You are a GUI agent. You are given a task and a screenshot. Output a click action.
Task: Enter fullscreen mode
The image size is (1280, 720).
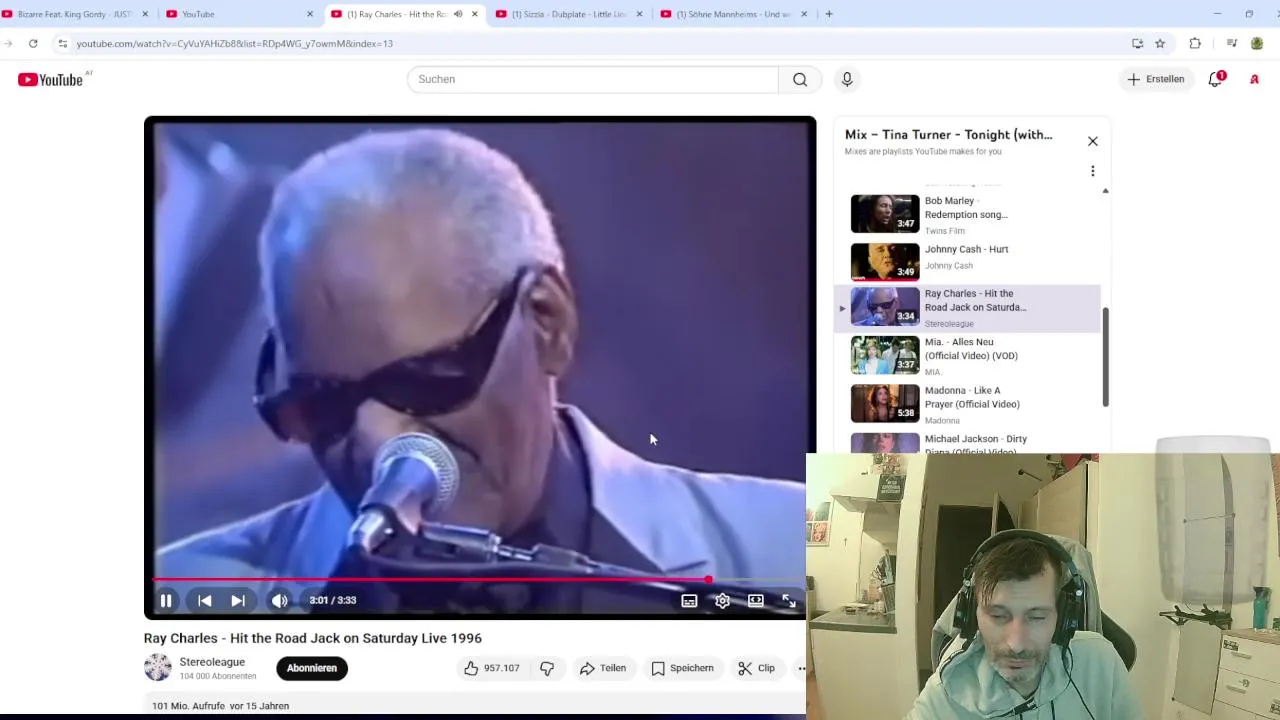(x=789, y=601)
